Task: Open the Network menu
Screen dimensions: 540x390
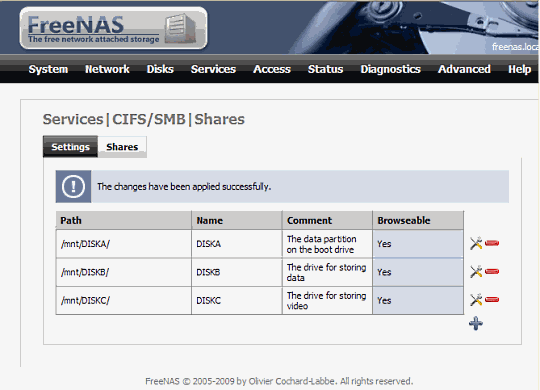Action: (107, 69)
